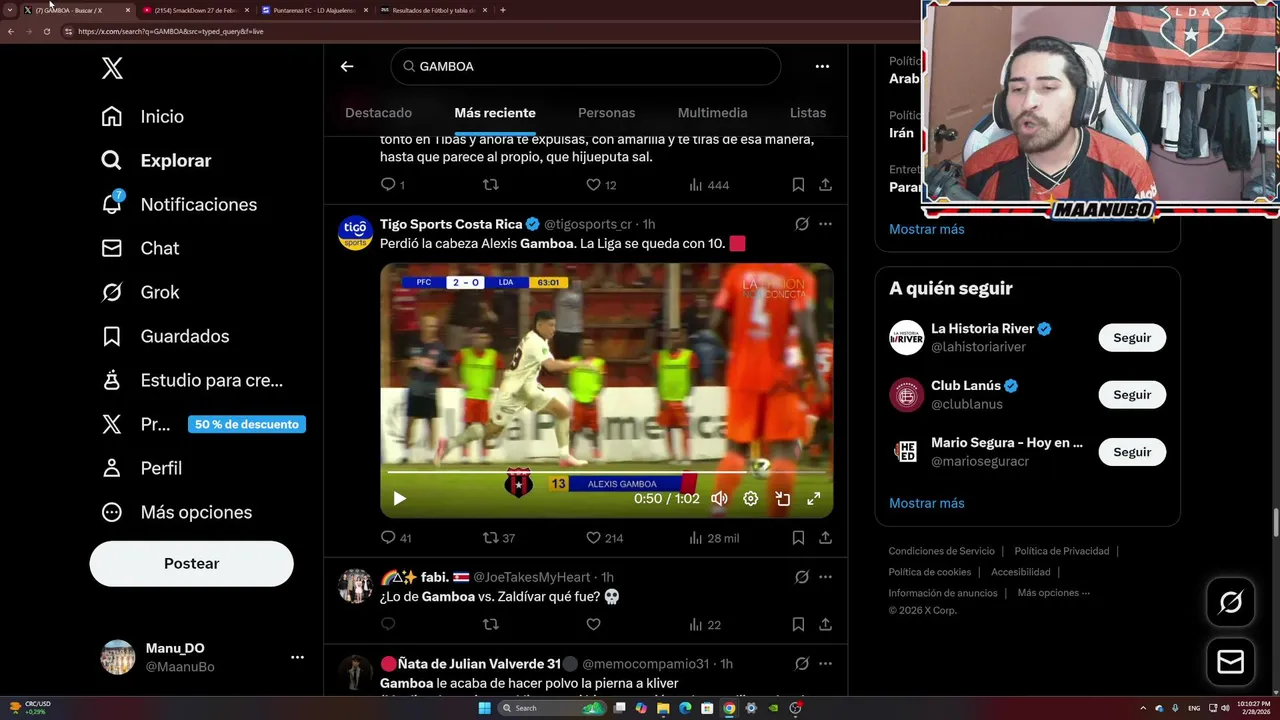The width and height of the screenshot is (1280, 720).
Task: Open the floating messages envelope button
Action: coord(1231,662)
